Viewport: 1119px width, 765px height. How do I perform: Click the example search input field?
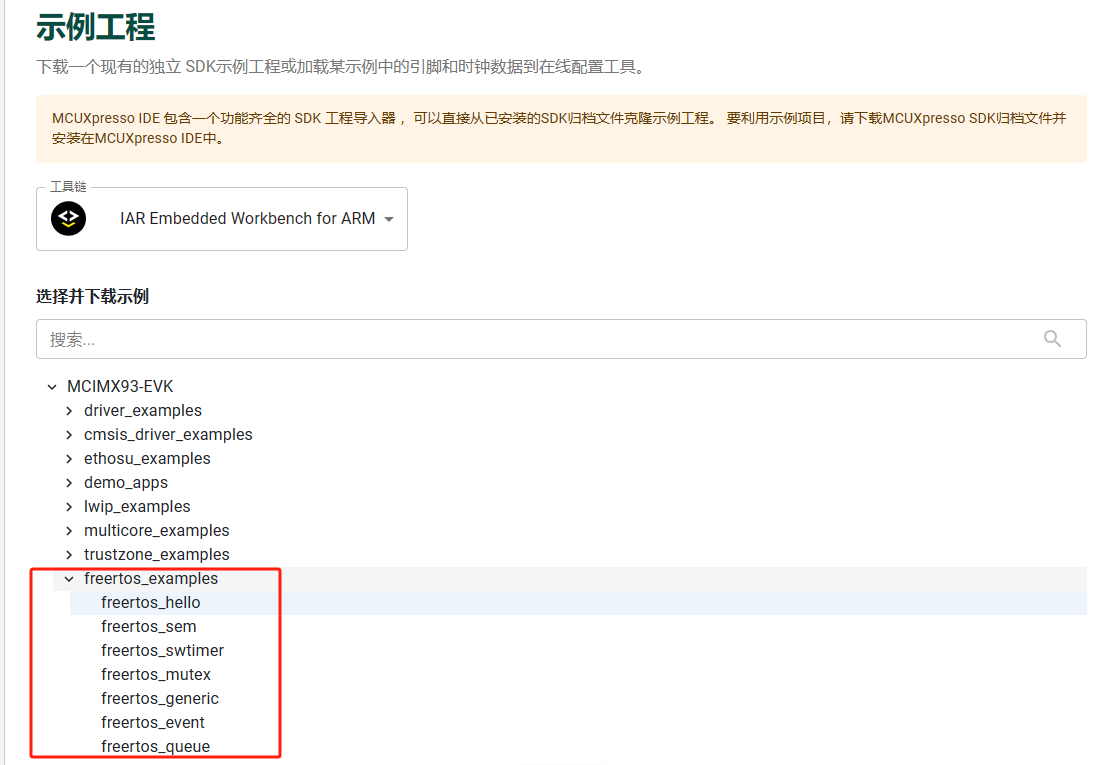coord(530,339)
